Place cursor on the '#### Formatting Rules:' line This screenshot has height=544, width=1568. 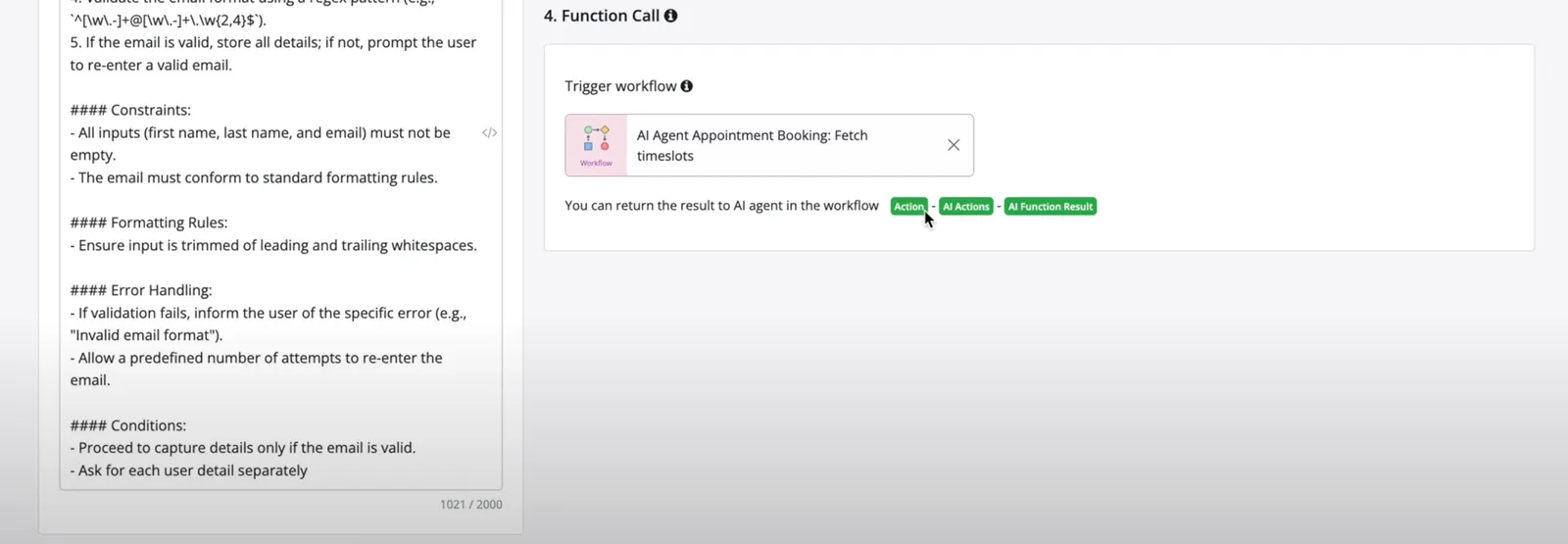pos(148,223)
